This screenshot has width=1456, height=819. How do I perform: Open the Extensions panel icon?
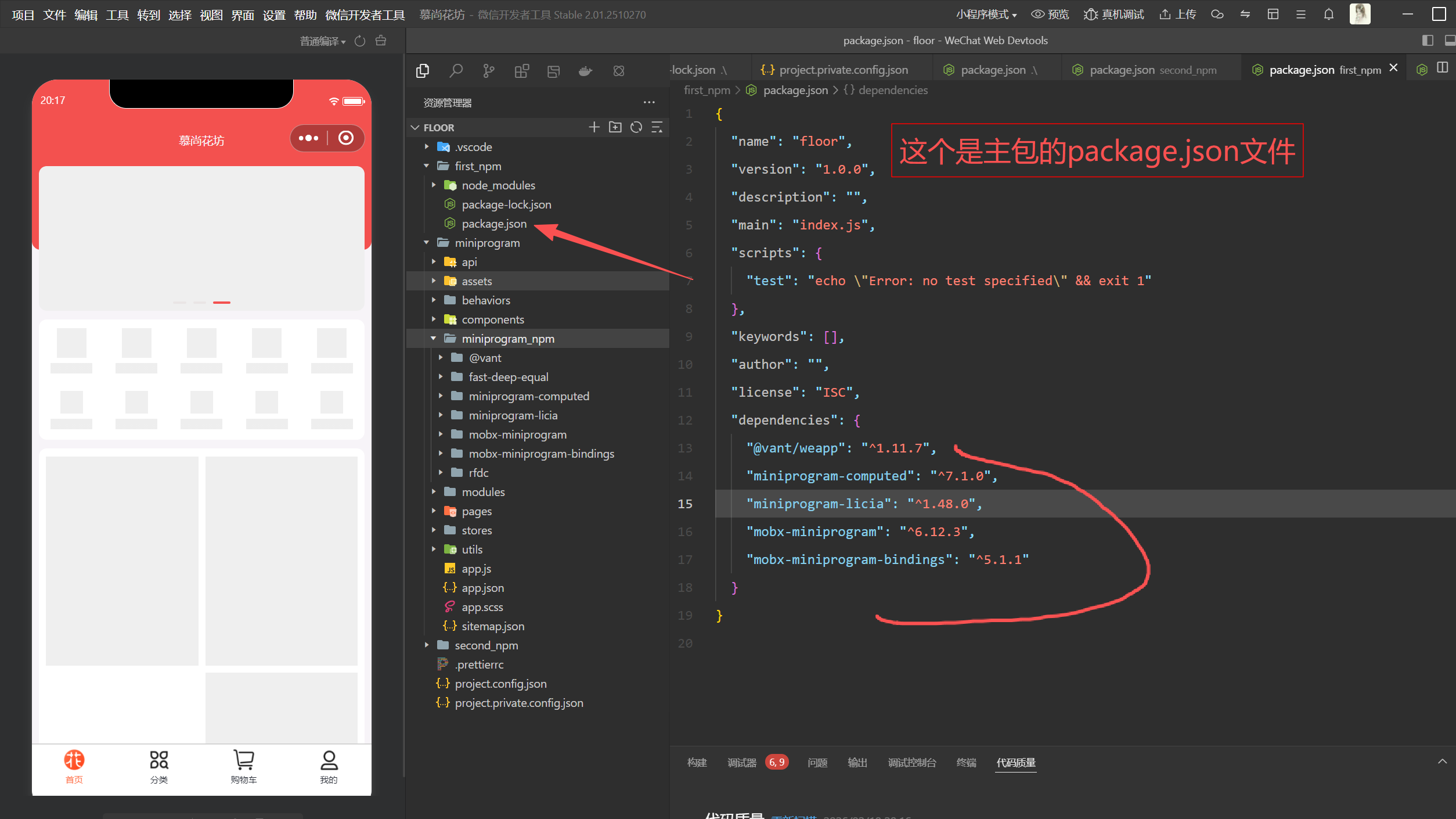[521, 71]
